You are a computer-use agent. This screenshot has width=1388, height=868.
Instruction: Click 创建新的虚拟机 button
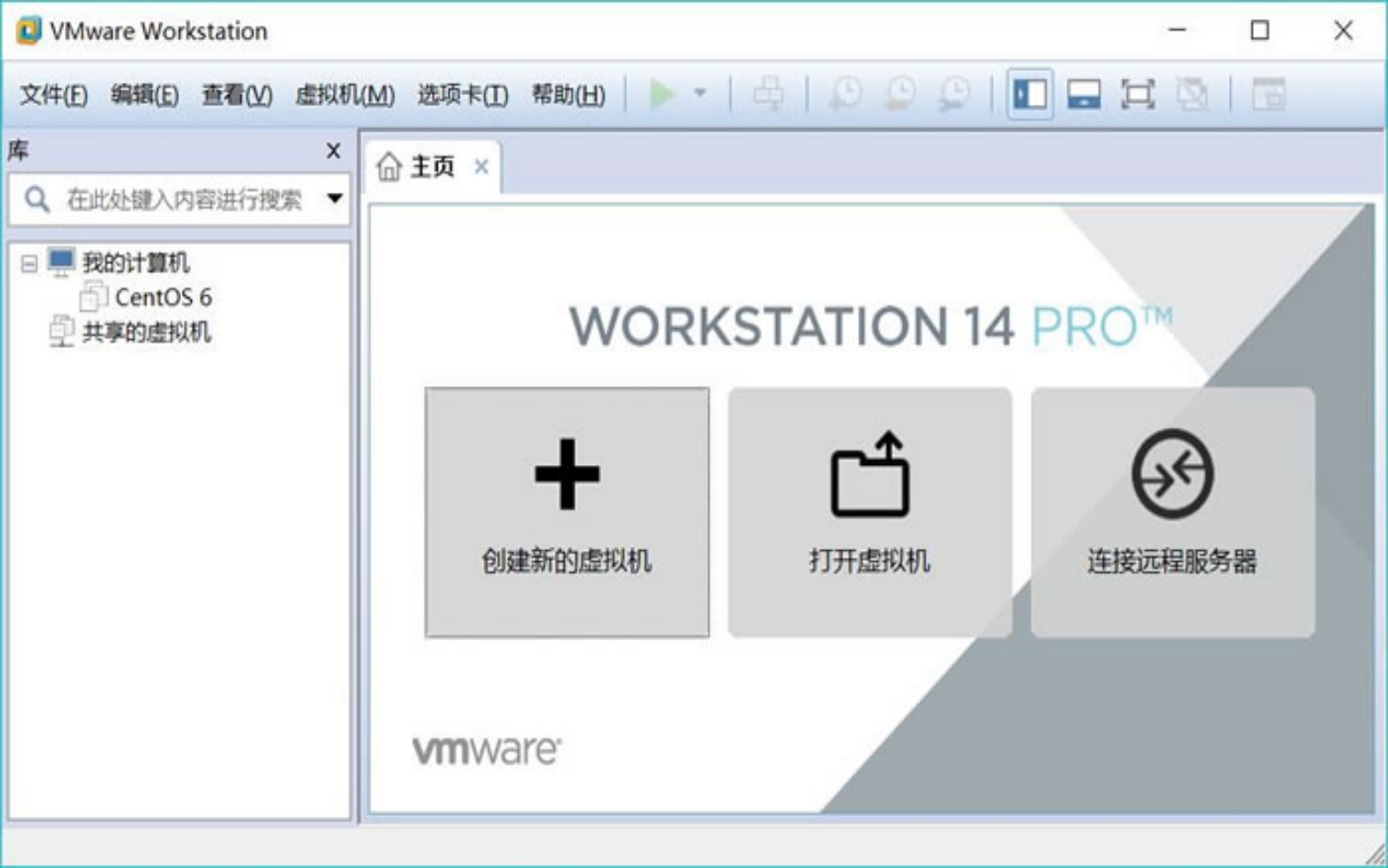pos(567,512)
